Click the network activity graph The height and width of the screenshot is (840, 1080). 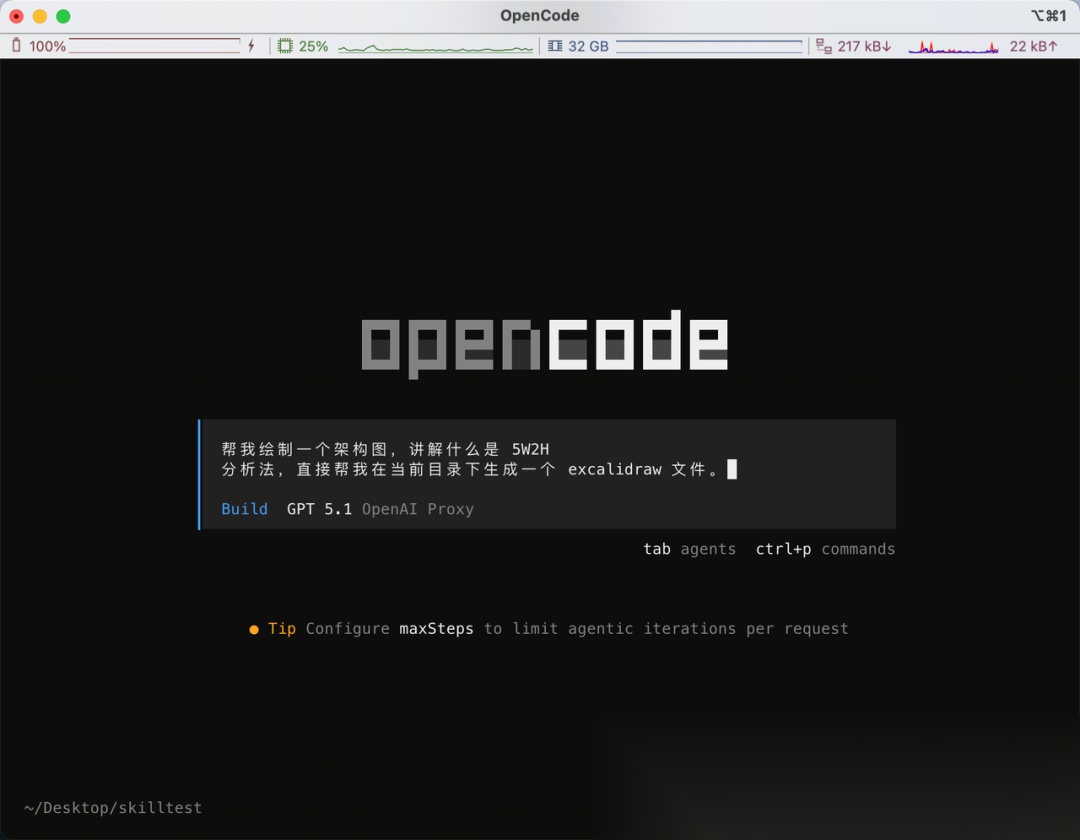click(954, 47)
